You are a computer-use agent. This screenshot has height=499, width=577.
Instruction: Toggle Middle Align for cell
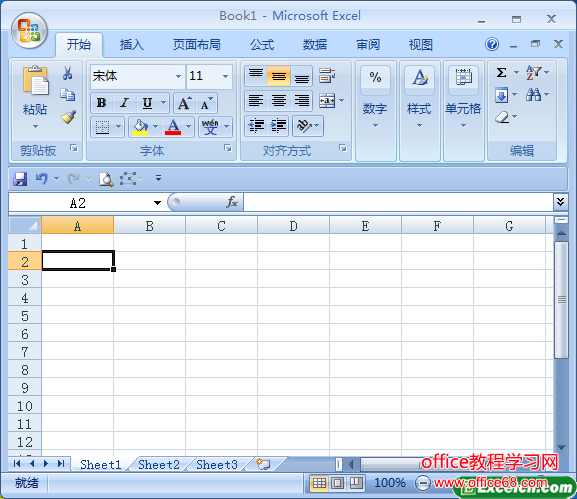[279, 76]
